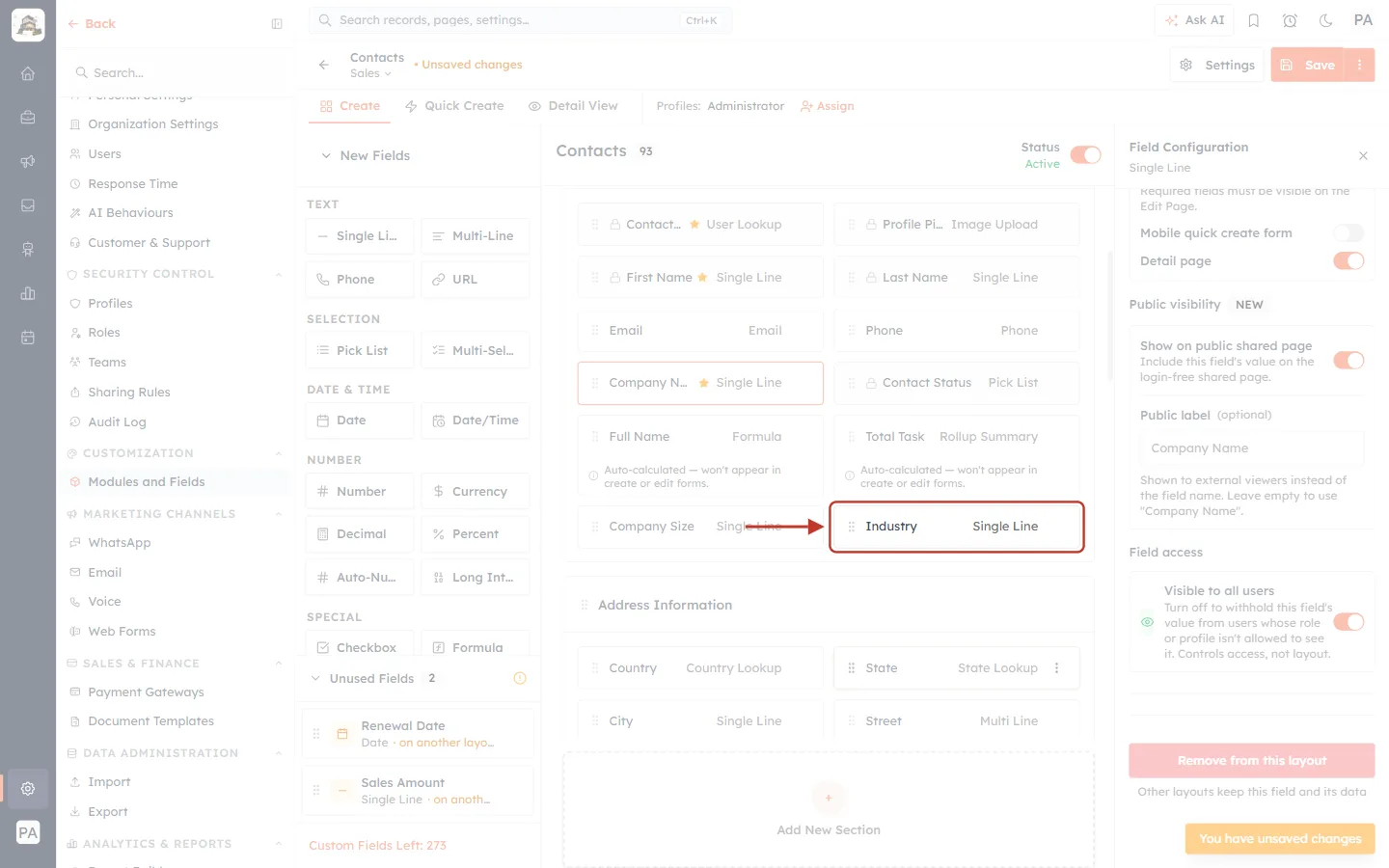Open the calendar icon in left rail
1389x868 pixels.
tap(28, 338)
